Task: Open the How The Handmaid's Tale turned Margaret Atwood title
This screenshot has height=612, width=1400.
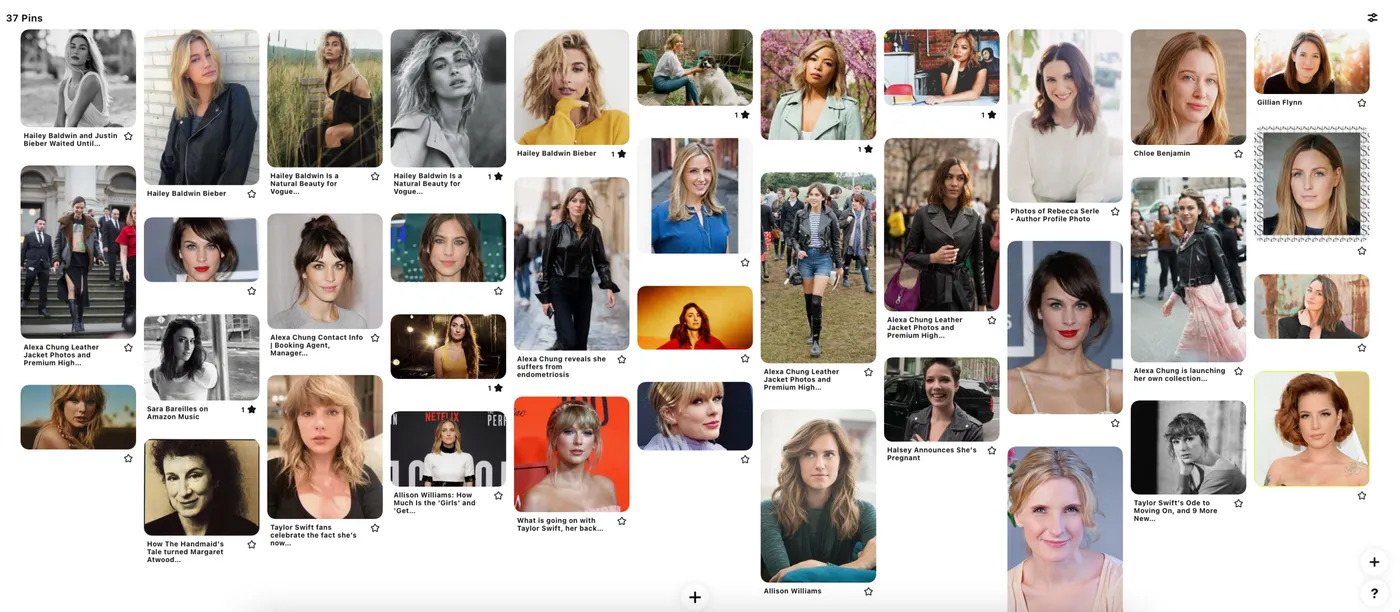Action: (x=186, y=552)
